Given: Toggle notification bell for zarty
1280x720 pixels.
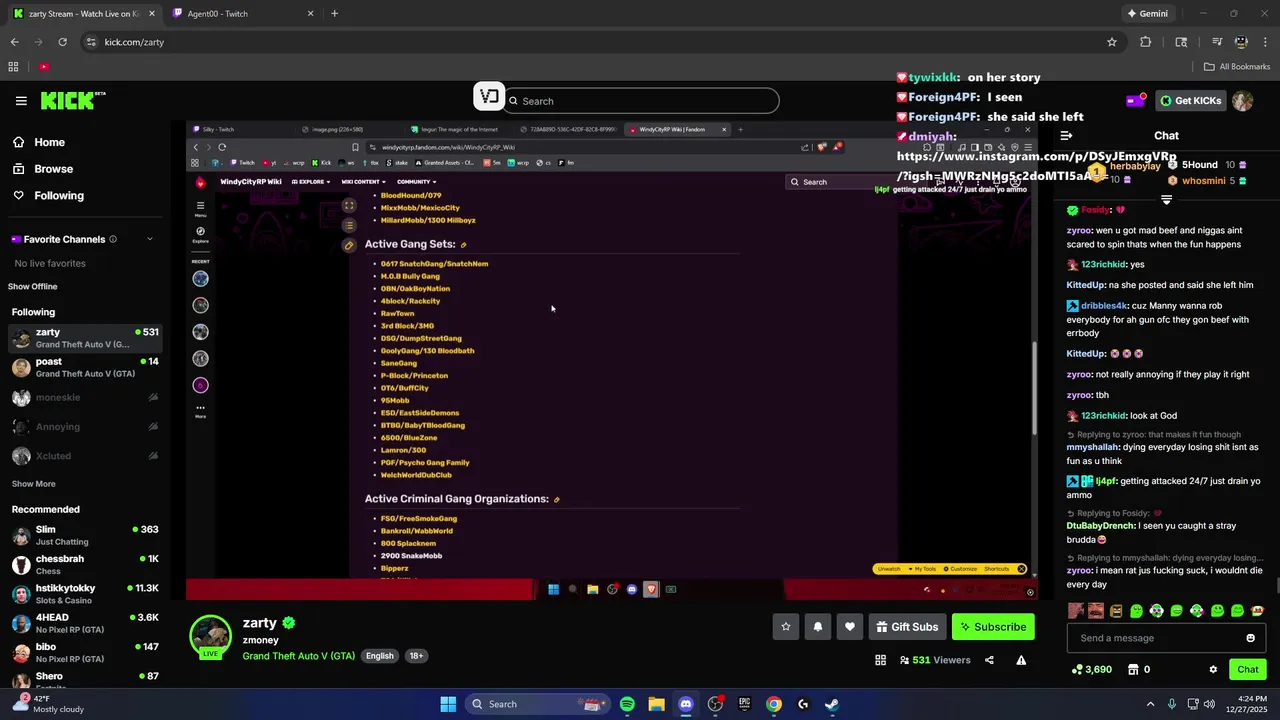Looking at the screenshot, I should tap(818, 627).
